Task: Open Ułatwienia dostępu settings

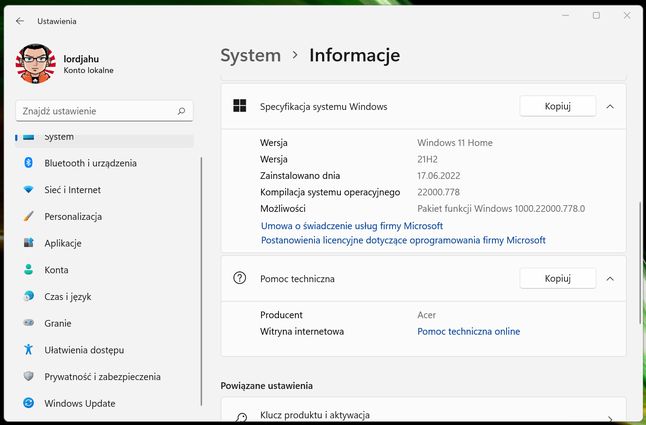Action: (x=104, y=350)
